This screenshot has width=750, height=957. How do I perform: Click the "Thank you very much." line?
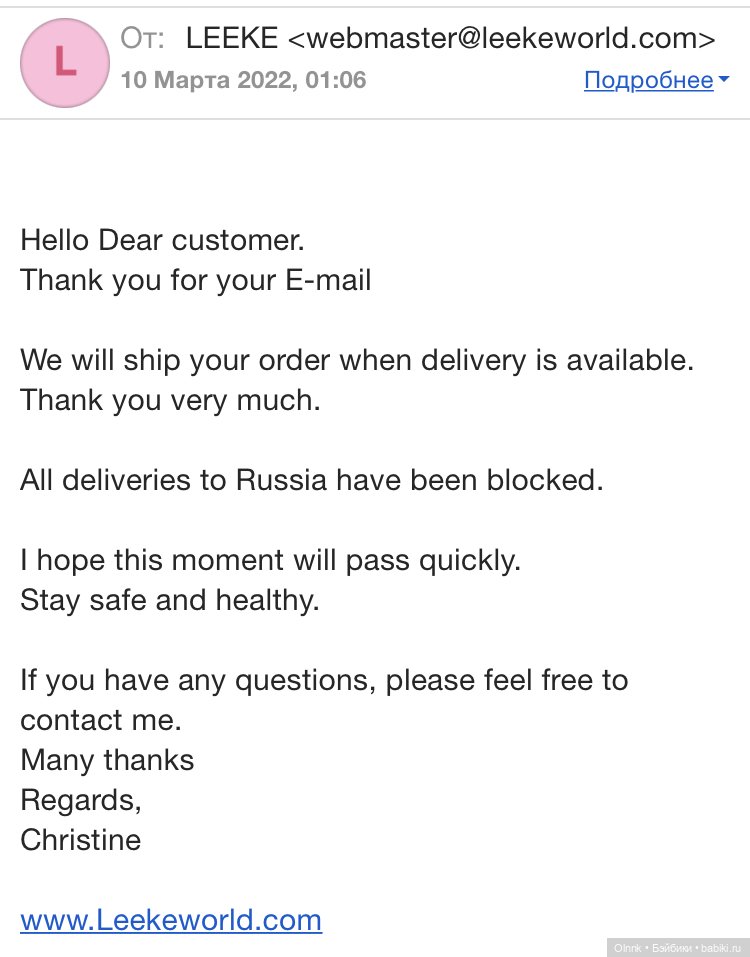click(170, 400)
